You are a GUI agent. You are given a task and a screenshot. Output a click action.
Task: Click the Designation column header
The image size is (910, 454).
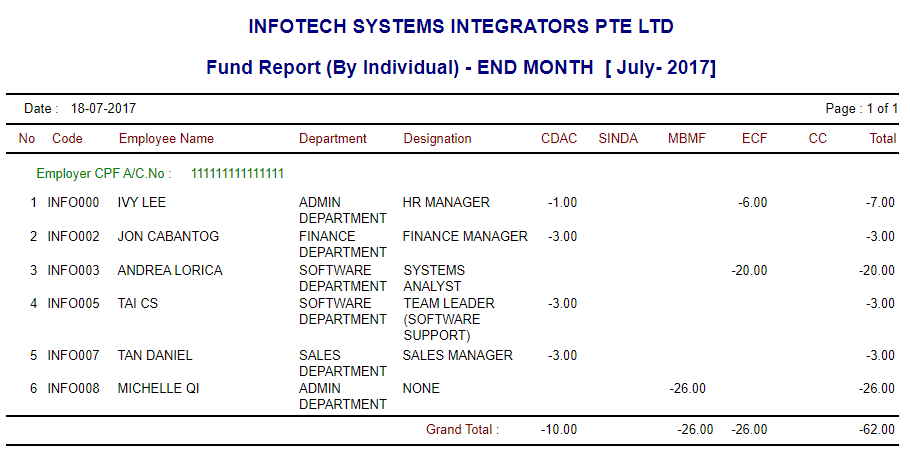[x=437, y=139]
